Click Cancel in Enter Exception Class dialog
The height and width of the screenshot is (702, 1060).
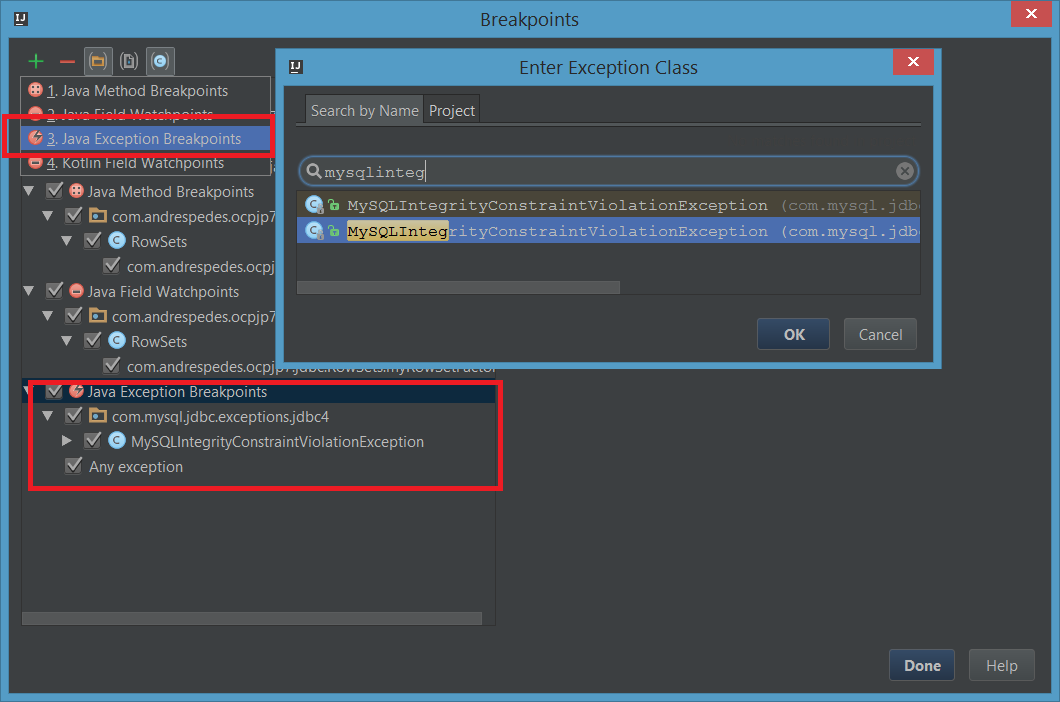click(880, 334)
